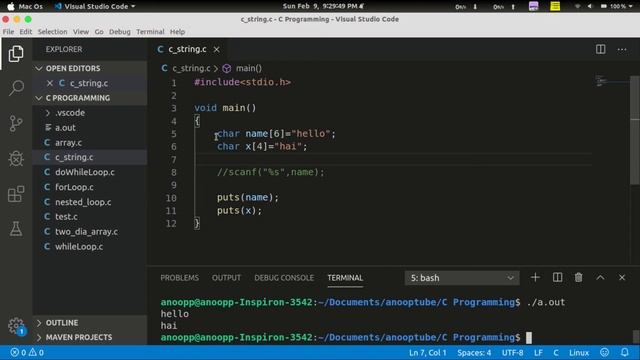
Task: Click the feedback smiley in status bar
Action: click(x=604, y=352)
